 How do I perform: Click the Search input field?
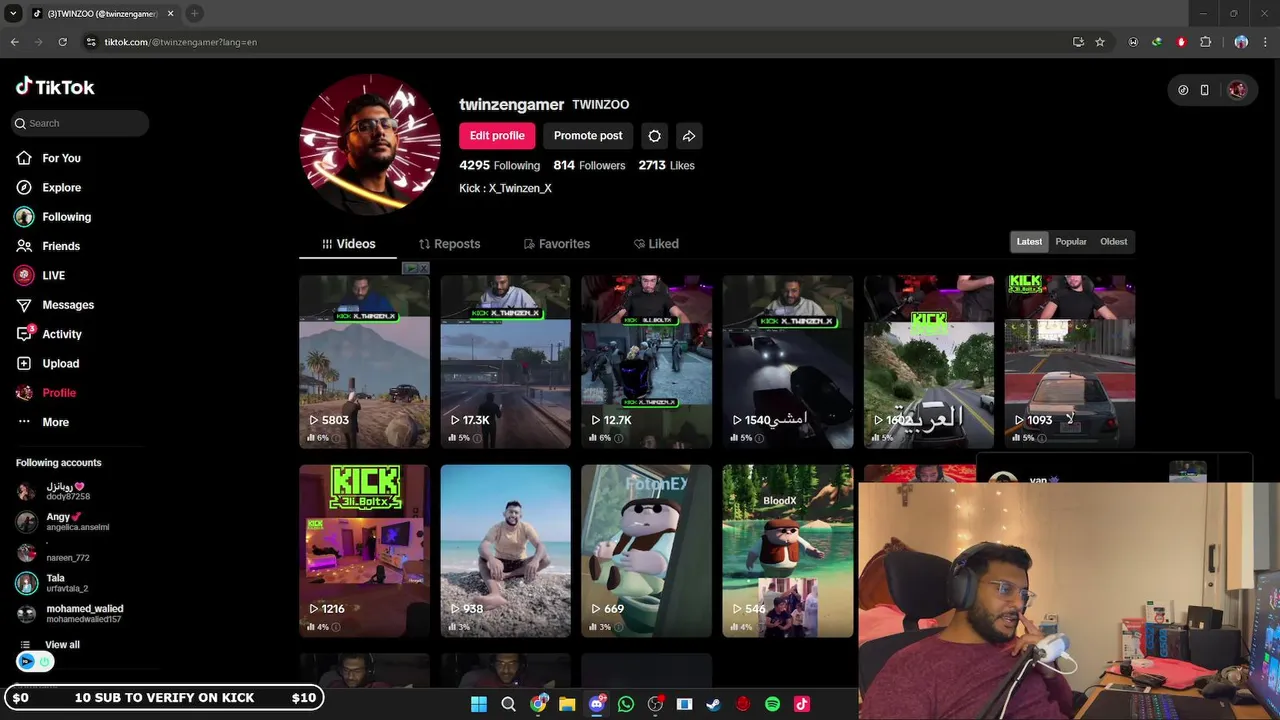[x=80, y=123]
